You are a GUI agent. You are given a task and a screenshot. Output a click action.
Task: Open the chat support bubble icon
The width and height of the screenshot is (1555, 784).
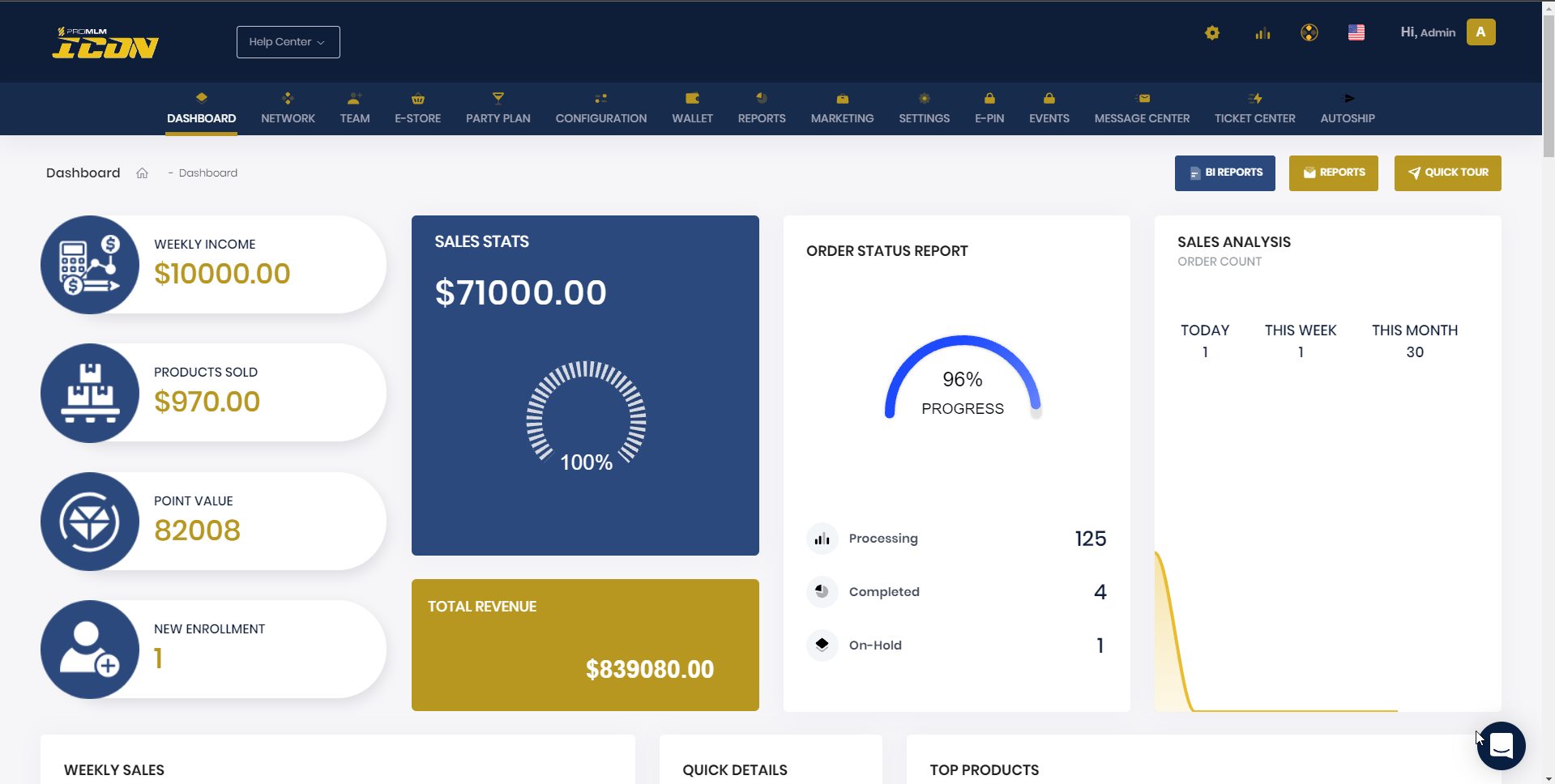coord(1501,746)
